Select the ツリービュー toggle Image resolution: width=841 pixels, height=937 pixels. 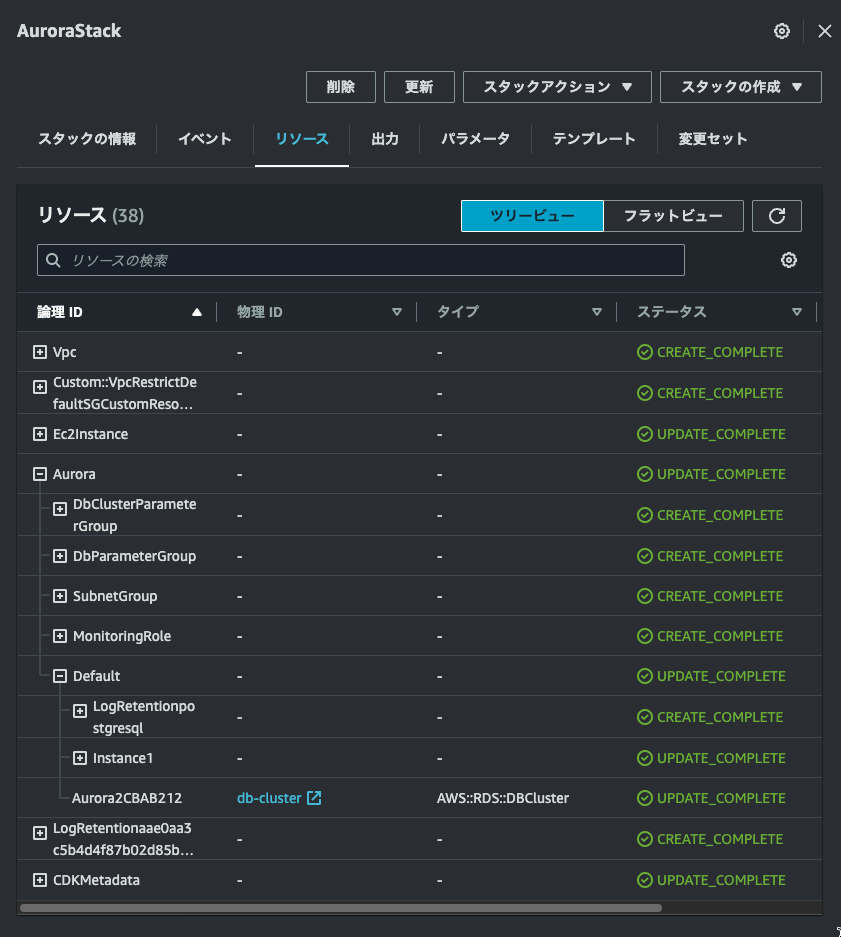(532, 215)
